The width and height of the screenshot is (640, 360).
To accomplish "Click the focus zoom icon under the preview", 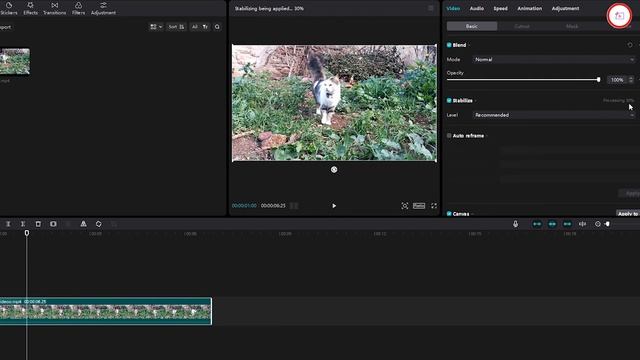I will [404, 206].
